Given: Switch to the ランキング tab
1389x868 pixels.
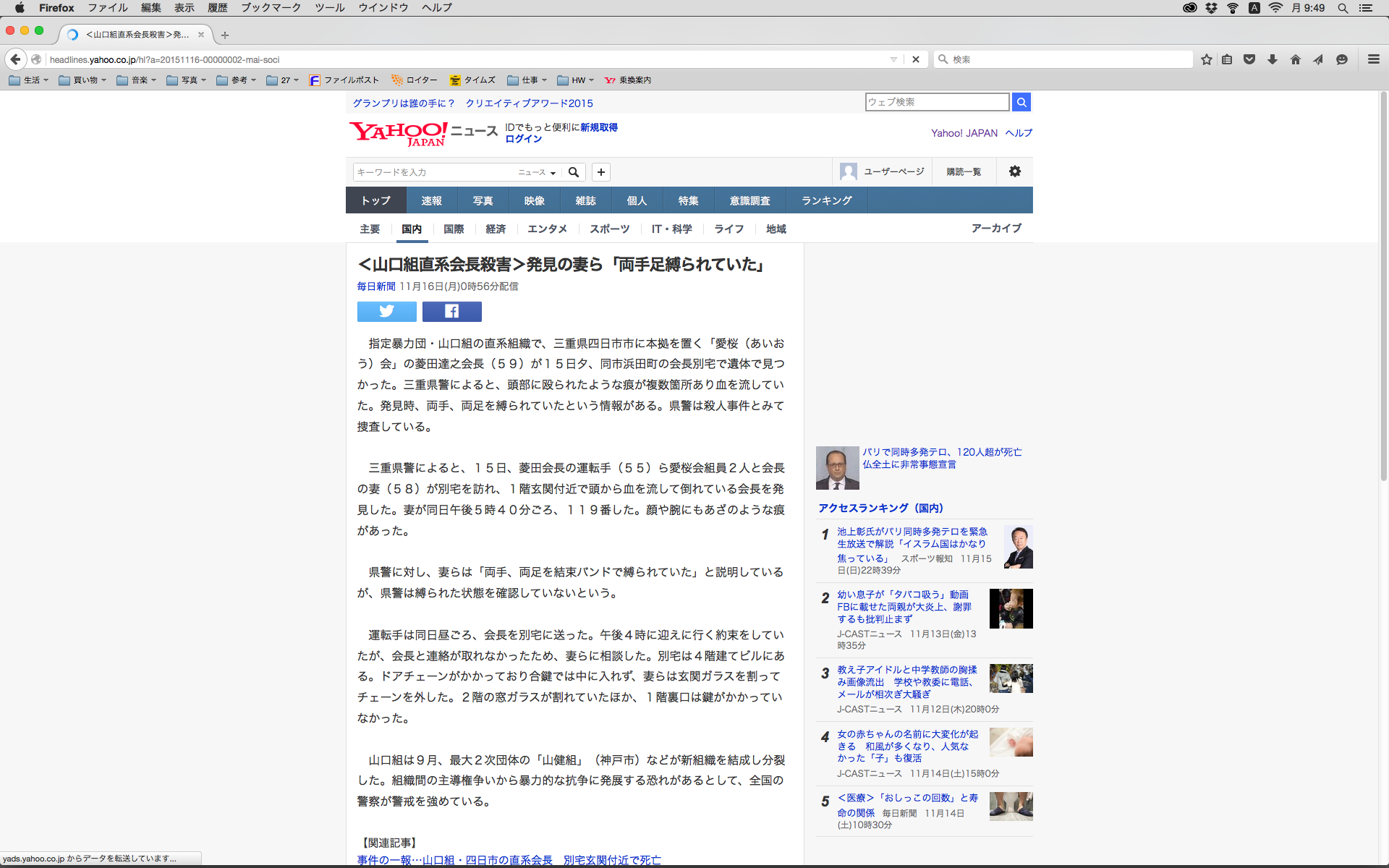Looking at the screenshot, I should [x=826, y=200].
